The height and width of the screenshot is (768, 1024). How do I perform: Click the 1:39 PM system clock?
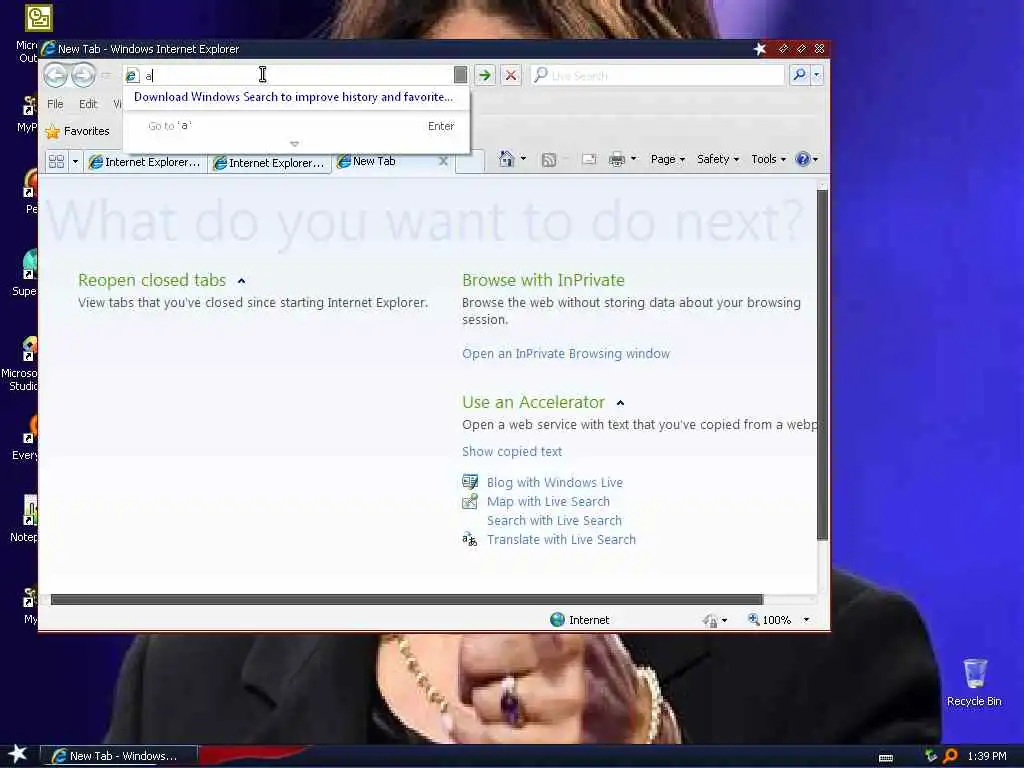pos(987,756)
